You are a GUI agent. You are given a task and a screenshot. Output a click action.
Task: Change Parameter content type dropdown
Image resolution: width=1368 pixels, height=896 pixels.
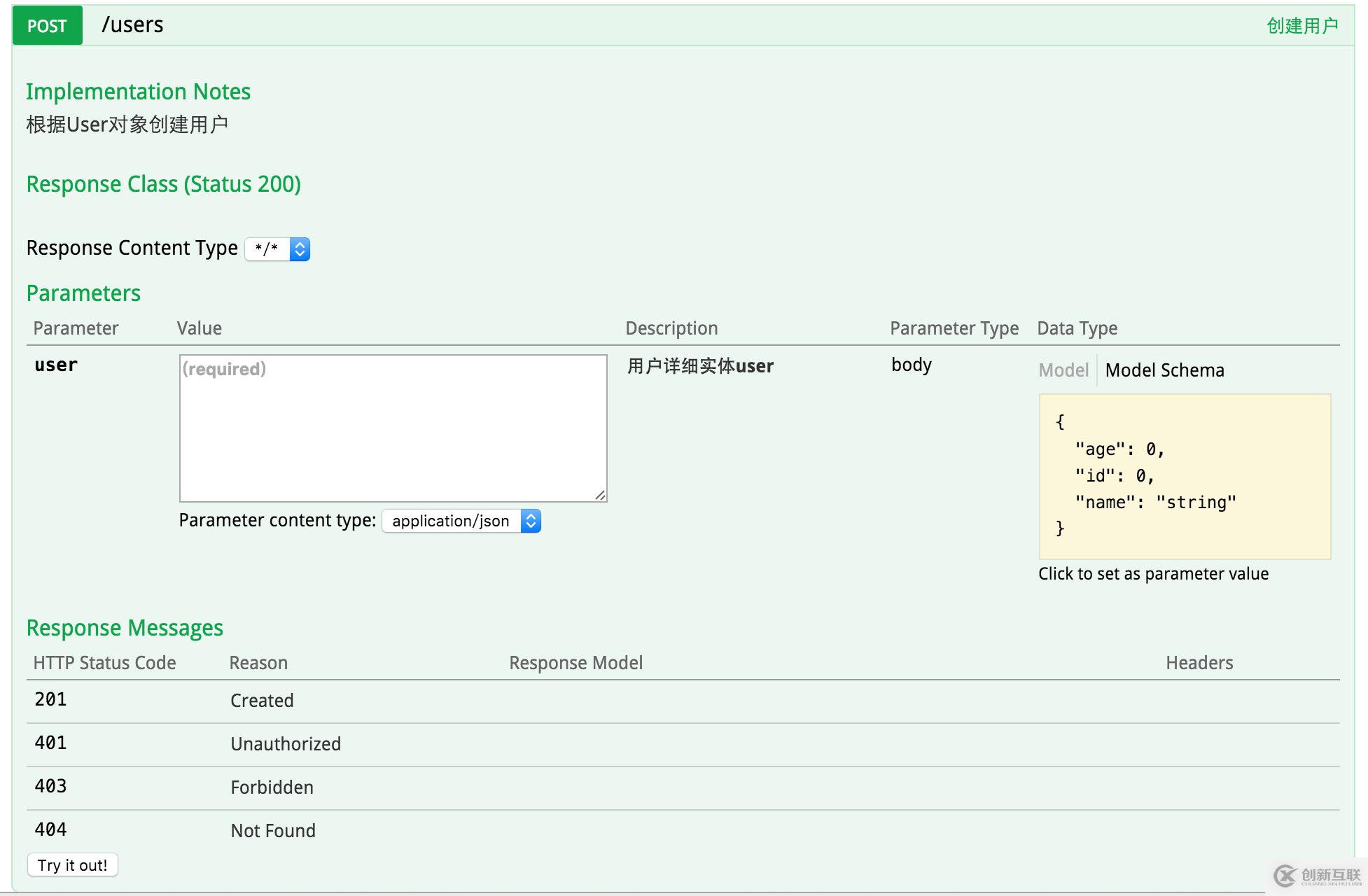point(460,520)
